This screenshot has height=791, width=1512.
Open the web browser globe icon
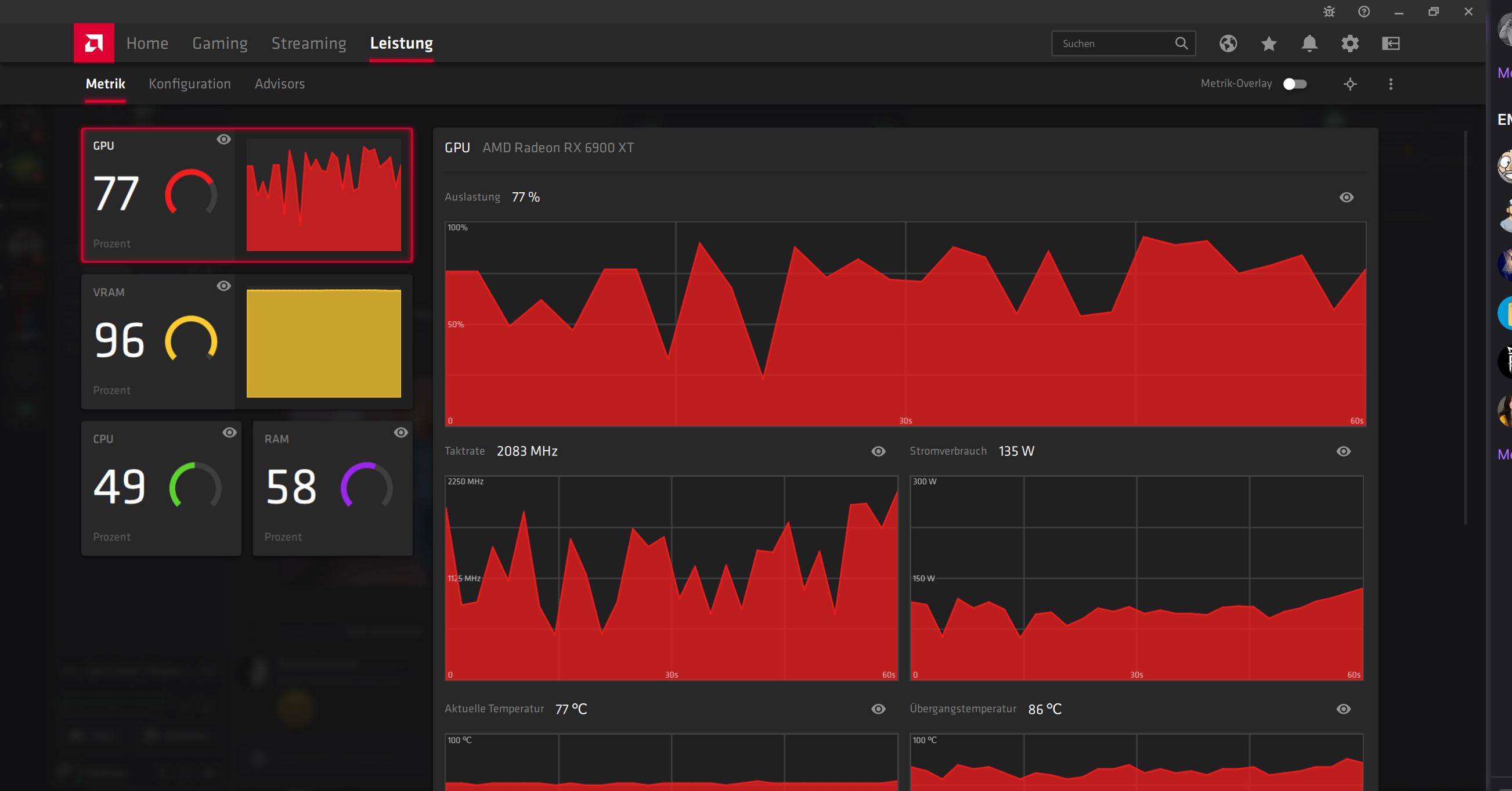tap(1228, 44)
